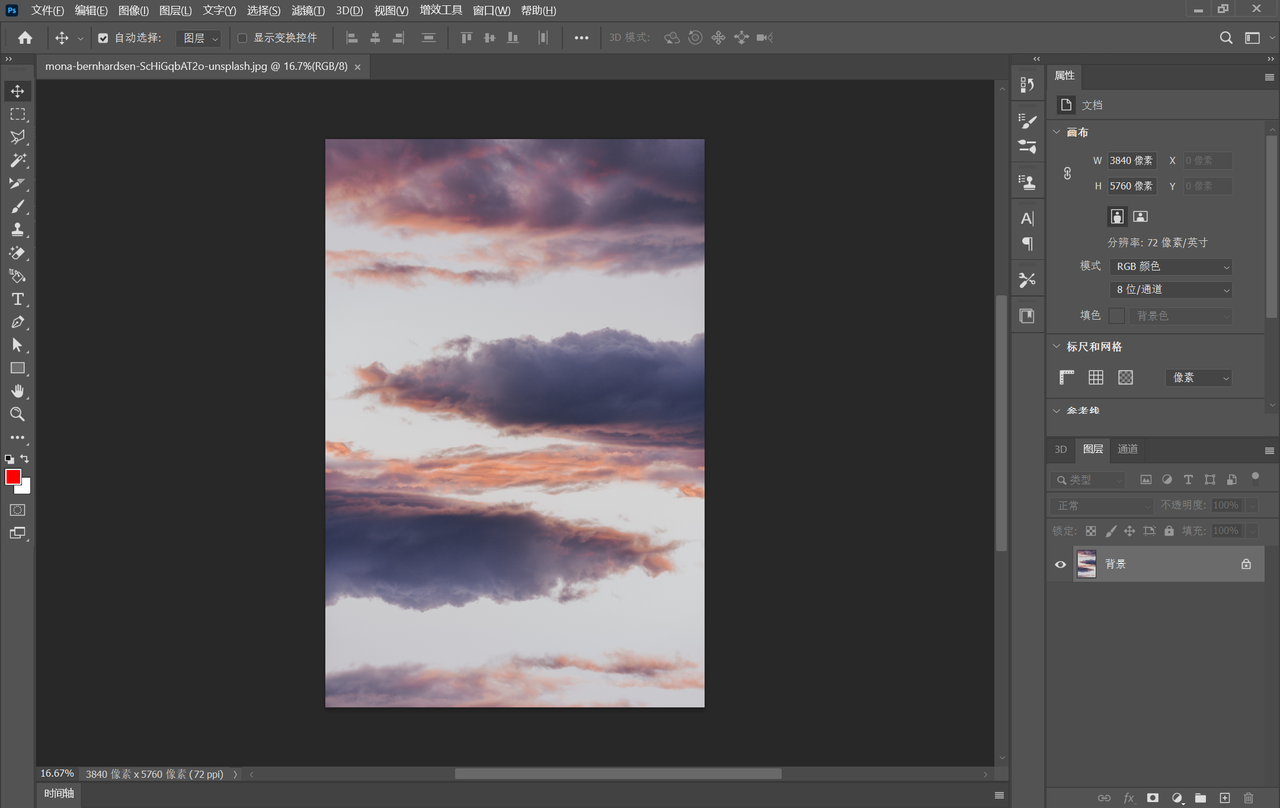The height and width of the screenshot is (808, 1280).
Task: Open the 8 位/通道 bit depth dropdown
Action: tap(1171, 290)
